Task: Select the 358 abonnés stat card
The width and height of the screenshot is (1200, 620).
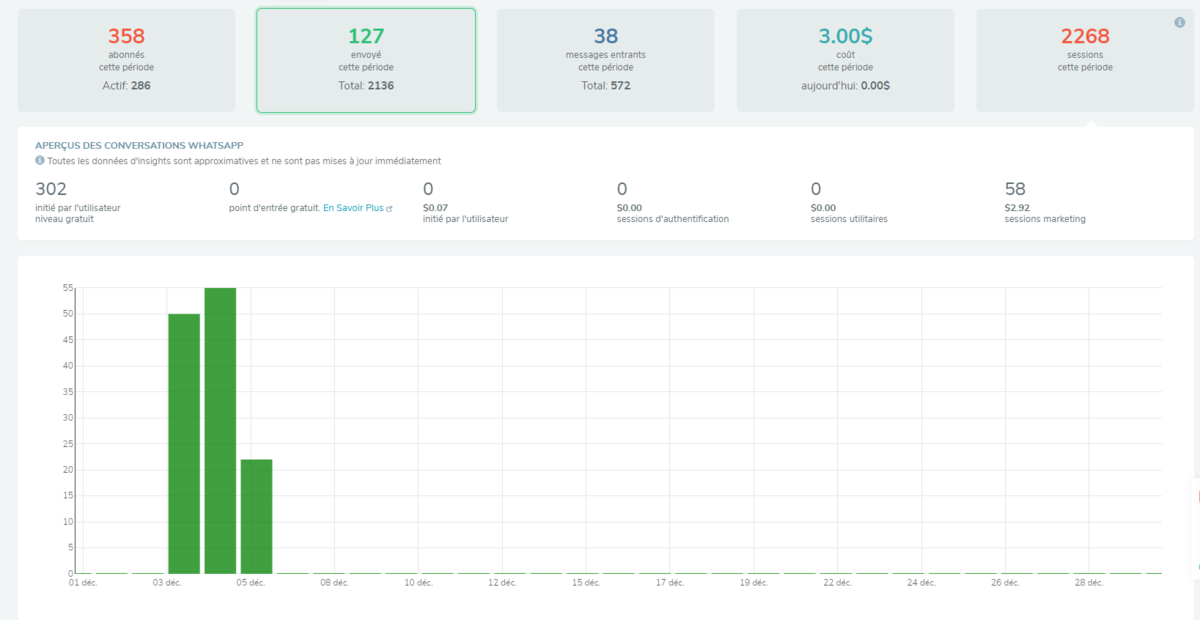Action: coord(126,60)
